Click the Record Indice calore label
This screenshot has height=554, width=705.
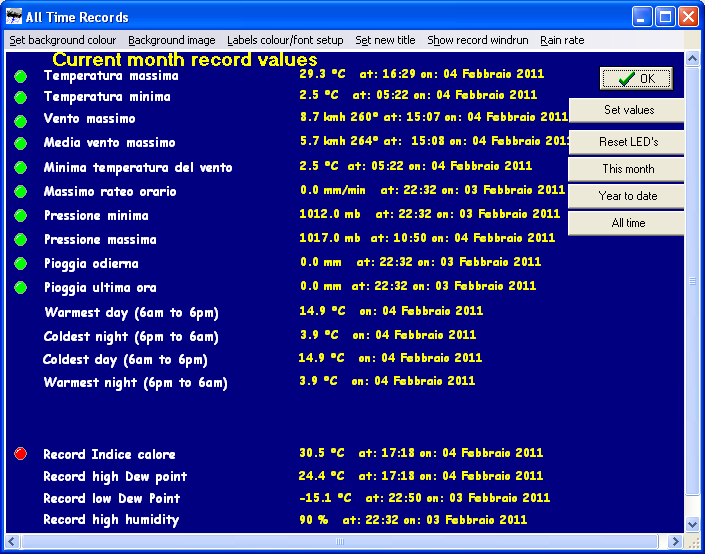pos(109,454)
